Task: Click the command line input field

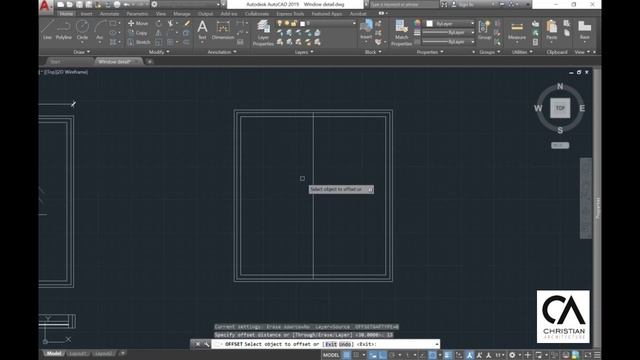Action: click(x=325, y=344)
